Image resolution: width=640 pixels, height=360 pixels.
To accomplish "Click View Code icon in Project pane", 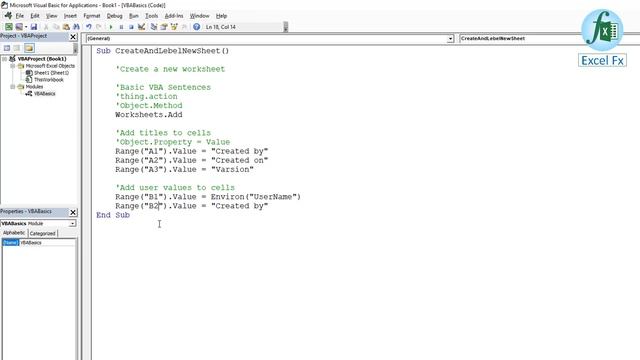I will click(x=7, y=48).
